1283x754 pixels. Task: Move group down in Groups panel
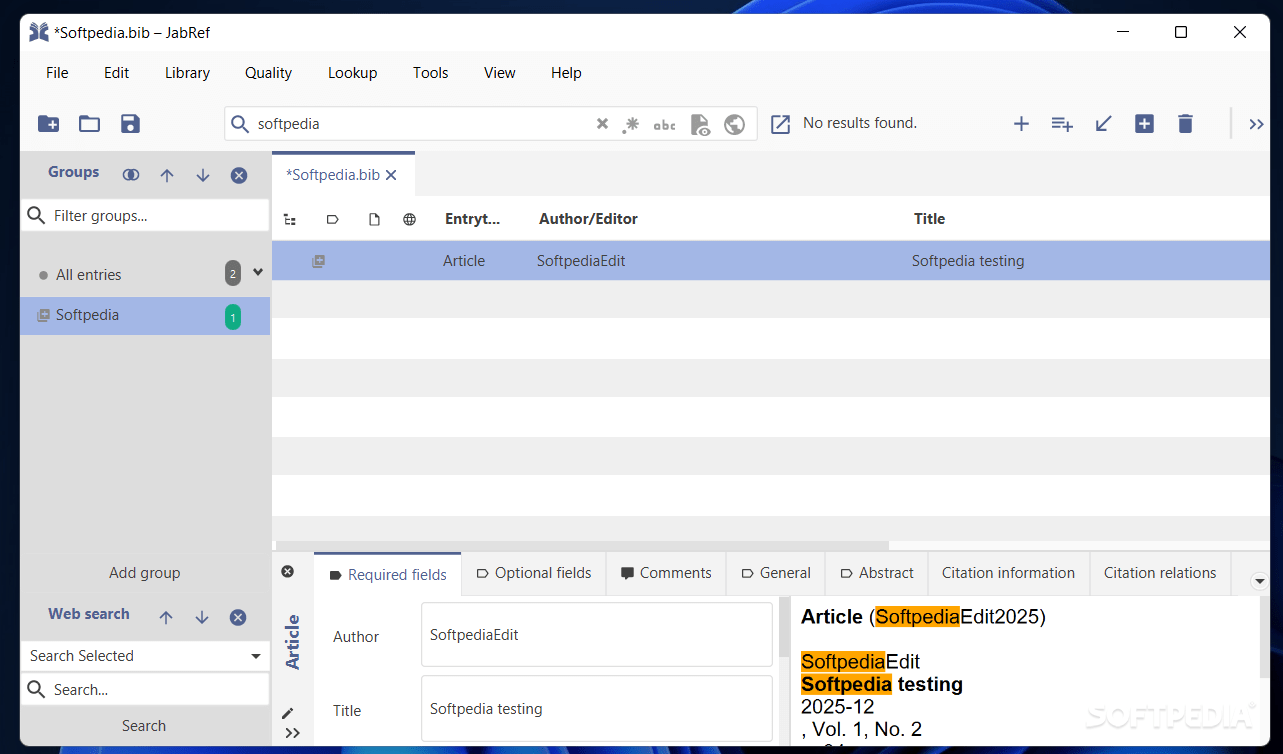(203, 175)
